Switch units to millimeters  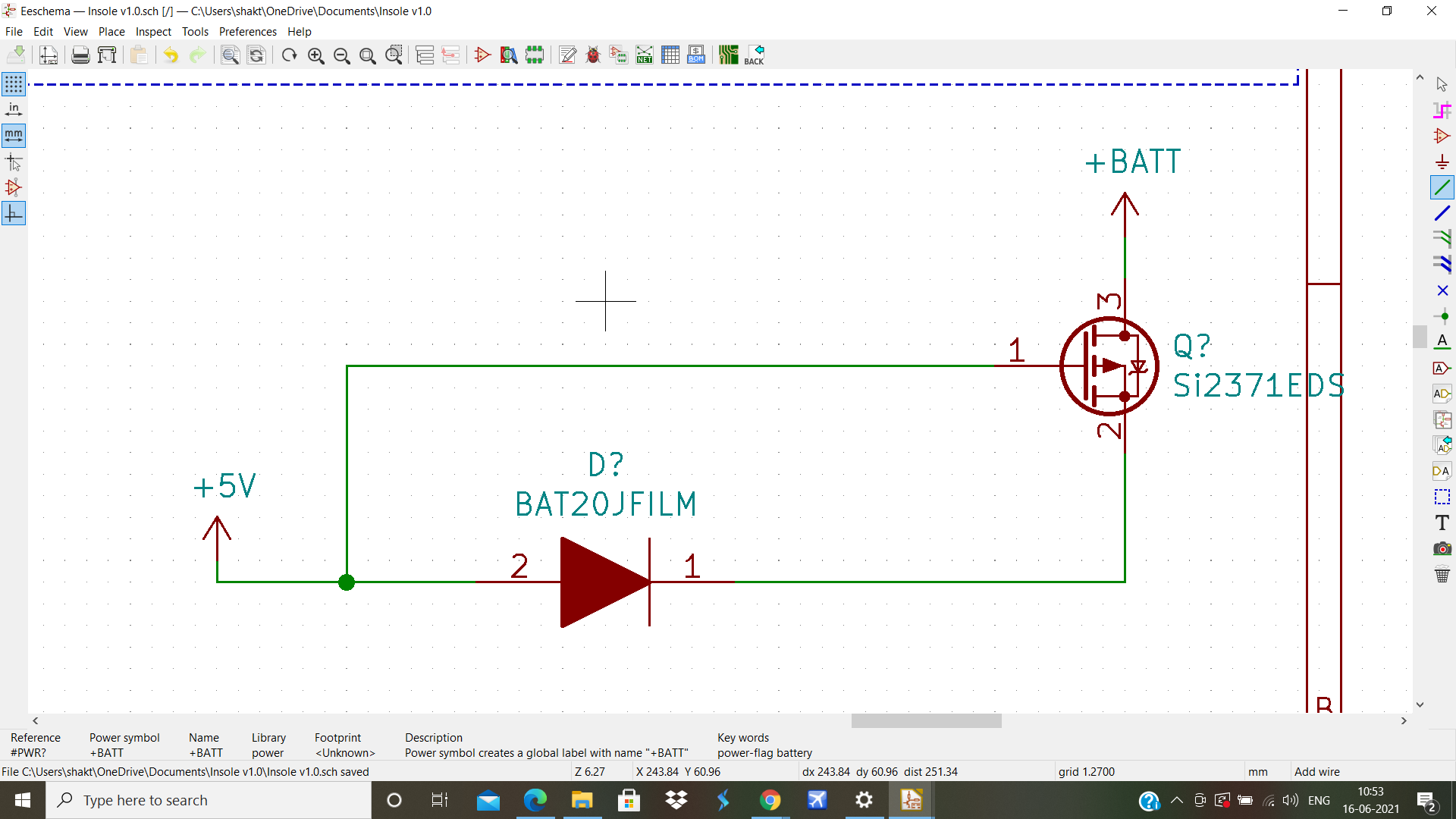14,136
